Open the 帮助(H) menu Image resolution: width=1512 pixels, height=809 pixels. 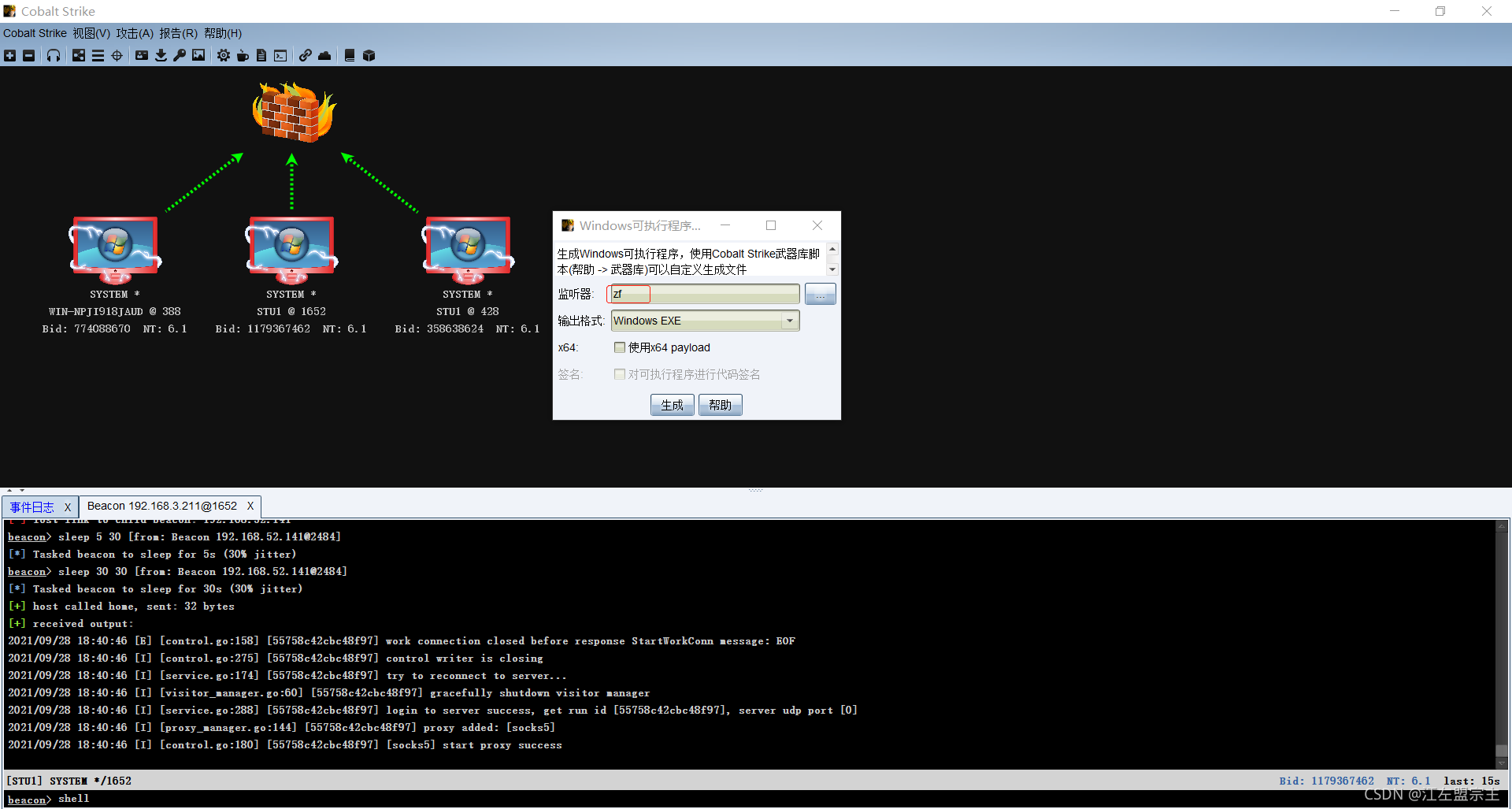point(223,33)
